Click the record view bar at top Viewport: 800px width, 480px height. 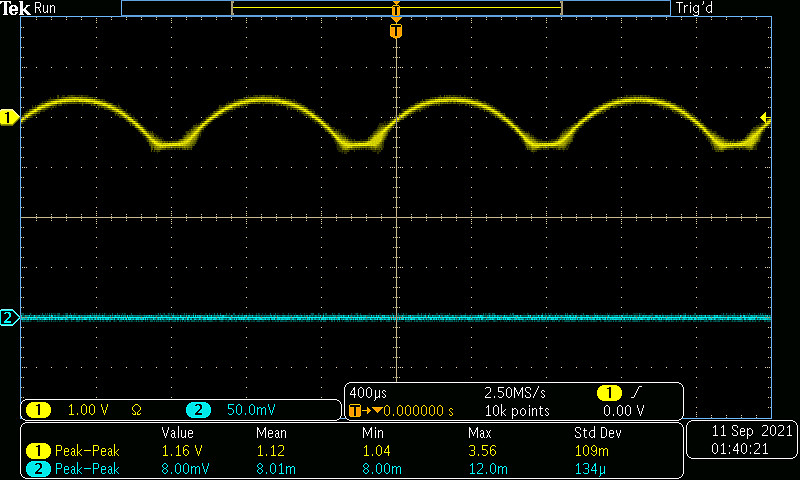[x=396, y=8]
